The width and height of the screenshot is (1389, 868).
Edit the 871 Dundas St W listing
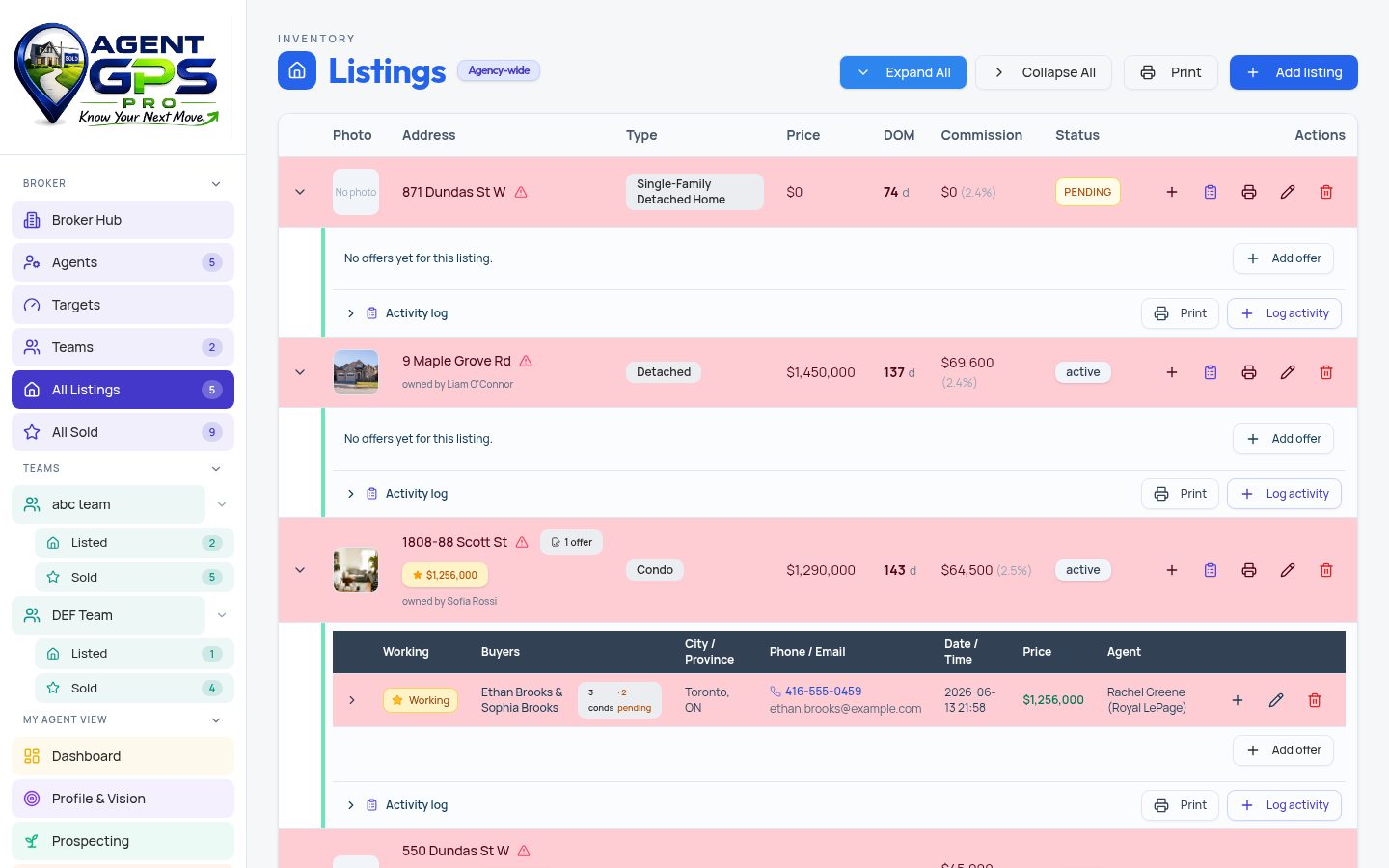[1288, 192]
